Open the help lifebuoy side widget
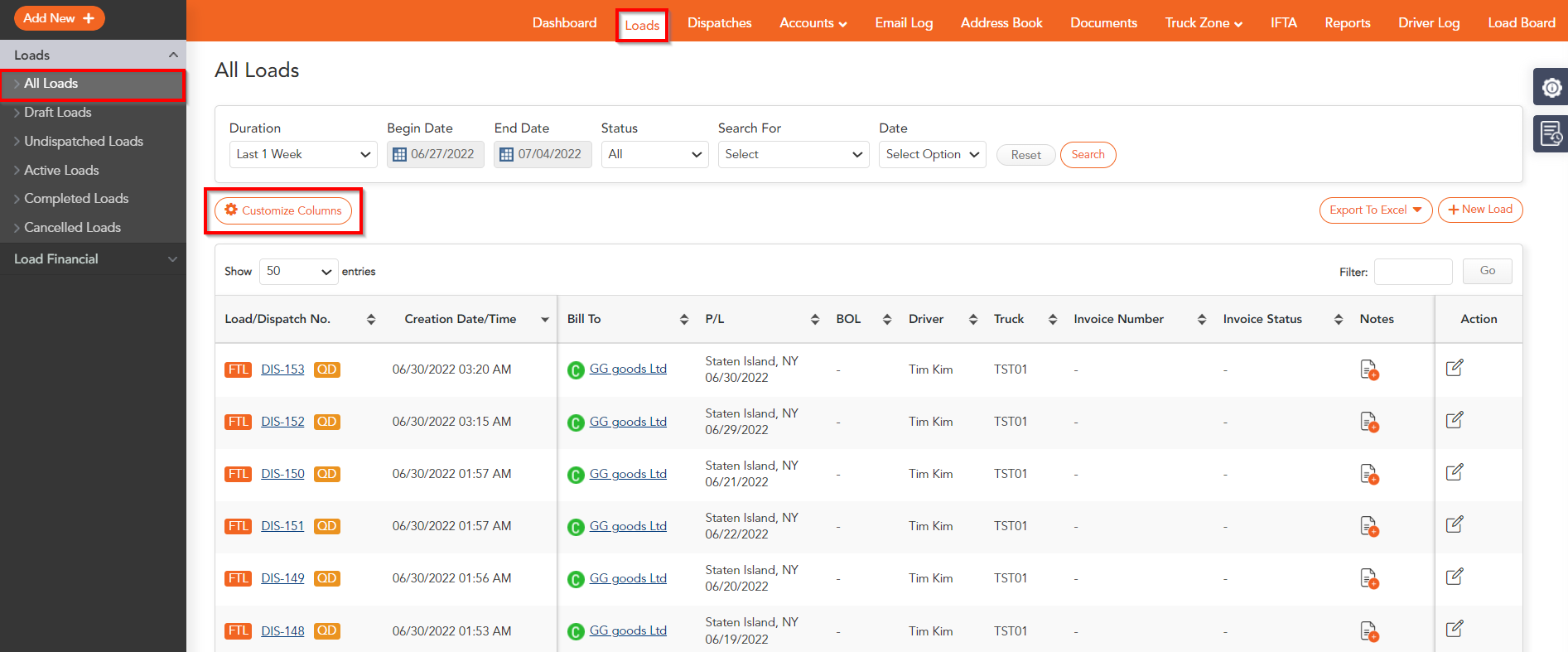The width and height of the screenshot is (1568, 652). click(1551, 87)
